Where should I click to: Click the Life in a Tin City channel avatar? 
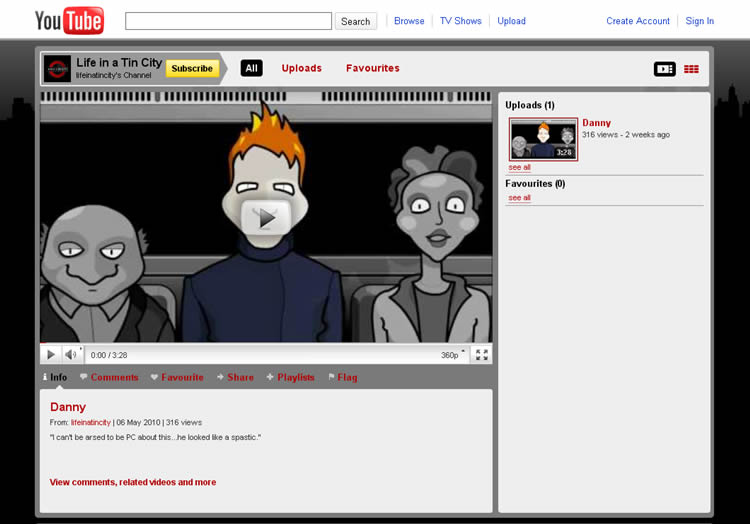58,68
